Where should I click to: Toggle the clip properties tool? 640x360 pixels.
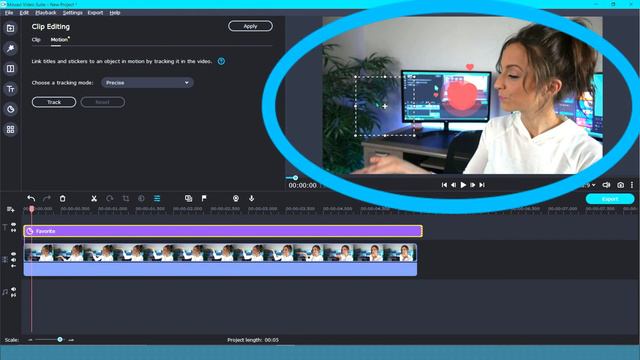pos(157,198)
